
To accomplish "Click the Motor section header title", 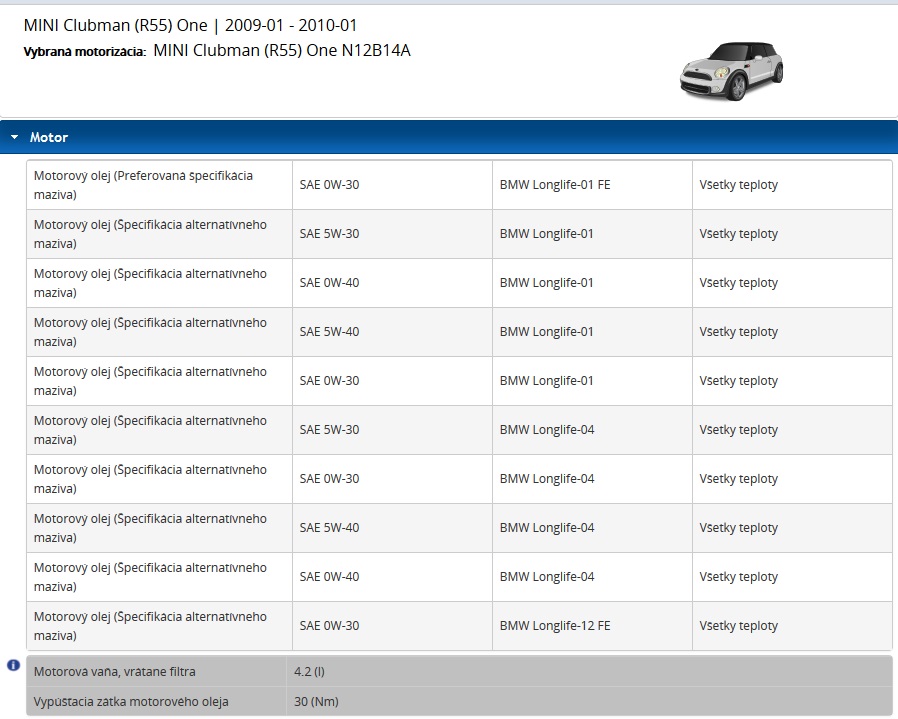I will (x=49, y=137).
